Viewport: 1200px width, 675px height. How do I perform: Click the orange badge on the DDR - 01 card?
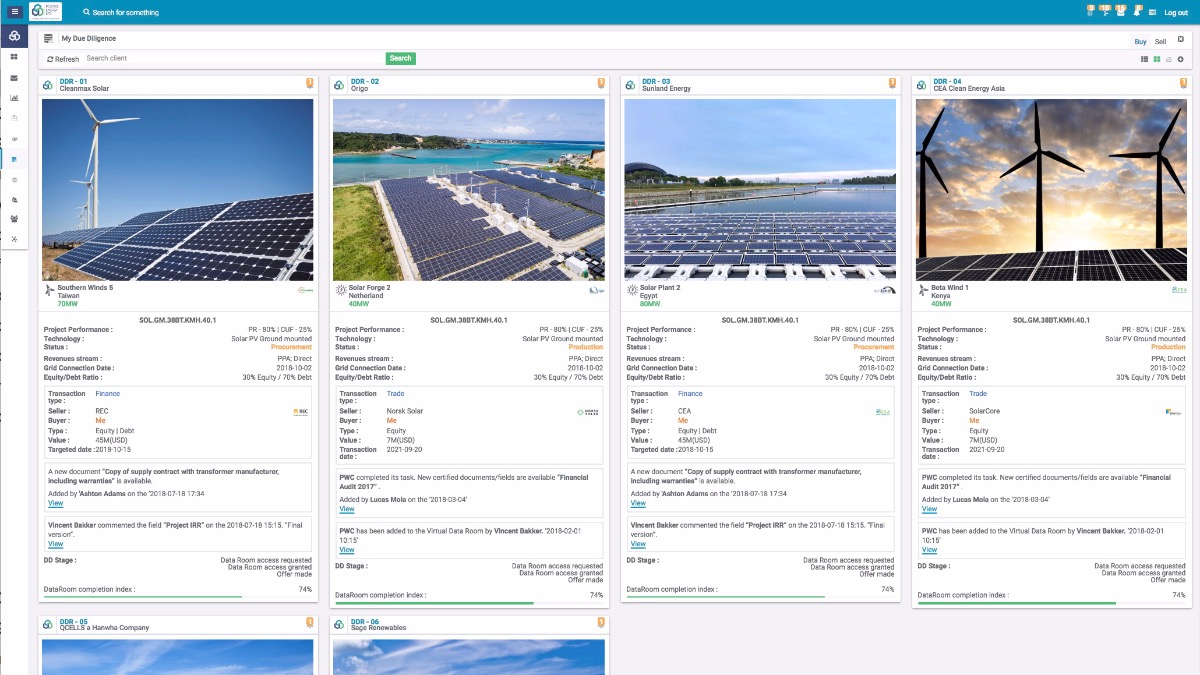[x=310, y=83]
